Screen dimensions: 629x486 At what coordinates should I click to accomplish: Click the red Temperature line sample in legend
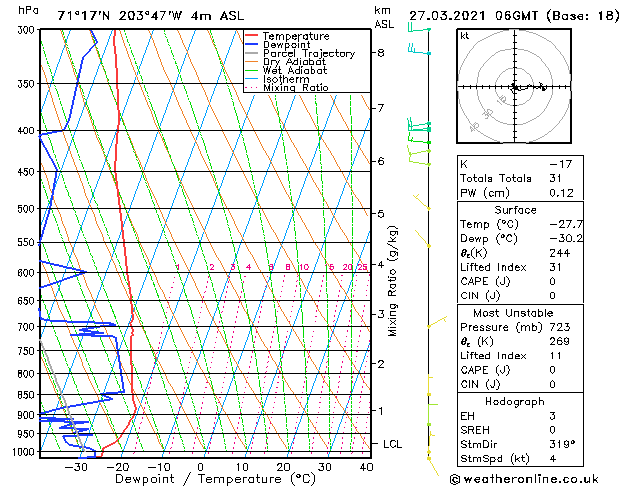(x=252, y=36)
